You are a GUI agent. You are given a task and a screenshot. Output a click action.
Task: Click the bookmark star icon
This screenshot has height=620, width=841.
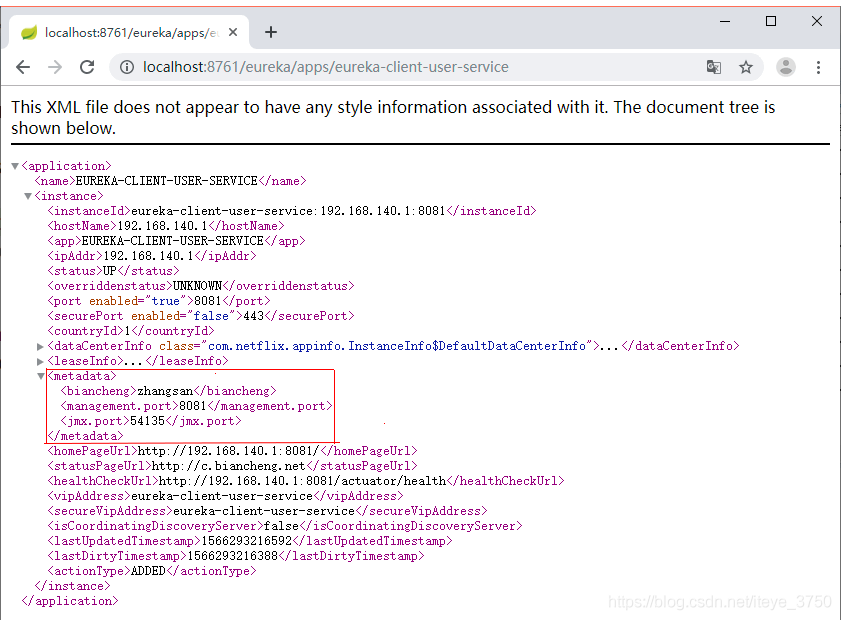746,67
